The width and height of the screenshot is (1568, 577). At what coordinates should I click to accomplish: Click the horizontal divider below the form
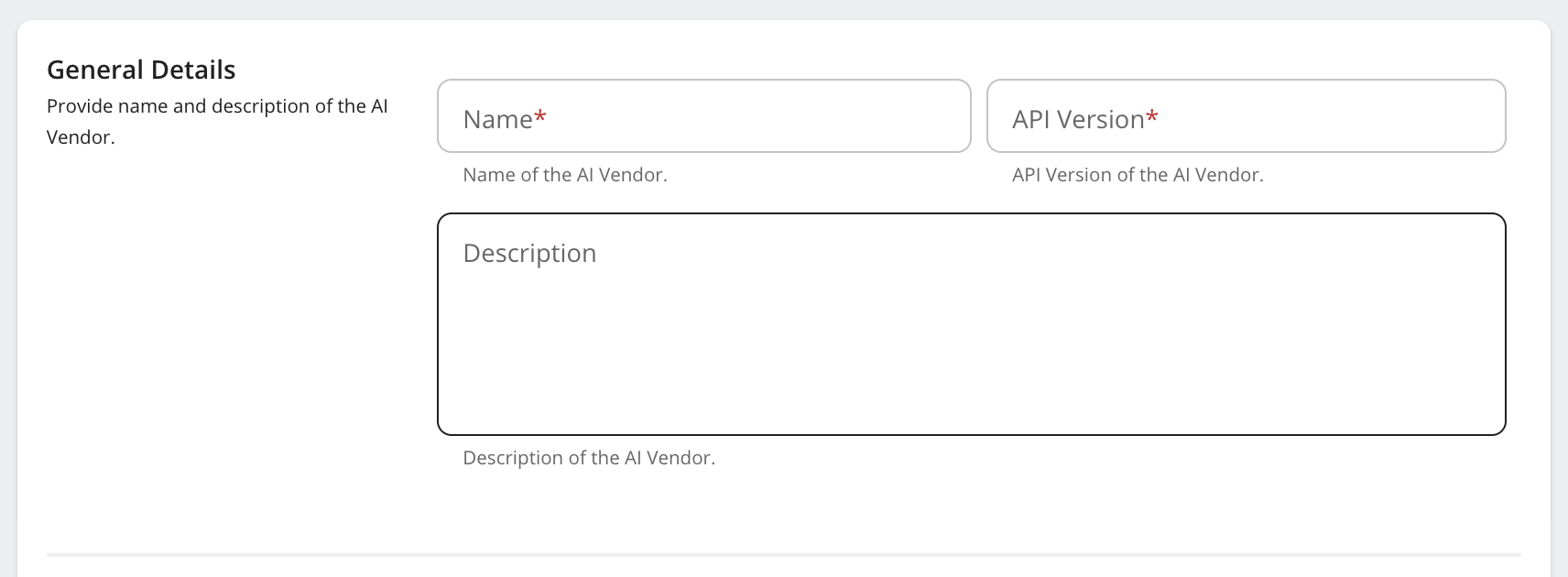click(783, 554)
